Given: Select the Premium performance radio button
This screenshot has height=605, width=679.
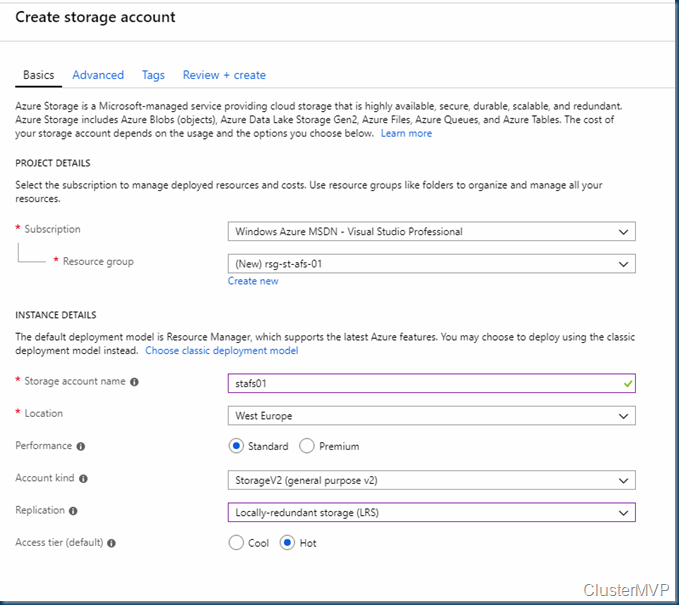Looking at the screenshot, I should [x=307, y=446].
